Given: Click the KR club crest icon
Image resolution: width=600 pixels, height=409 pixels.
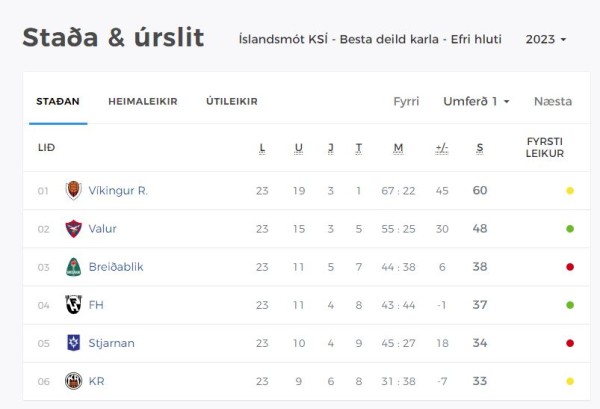Looking at the screenshot, I should coord(73,381).
